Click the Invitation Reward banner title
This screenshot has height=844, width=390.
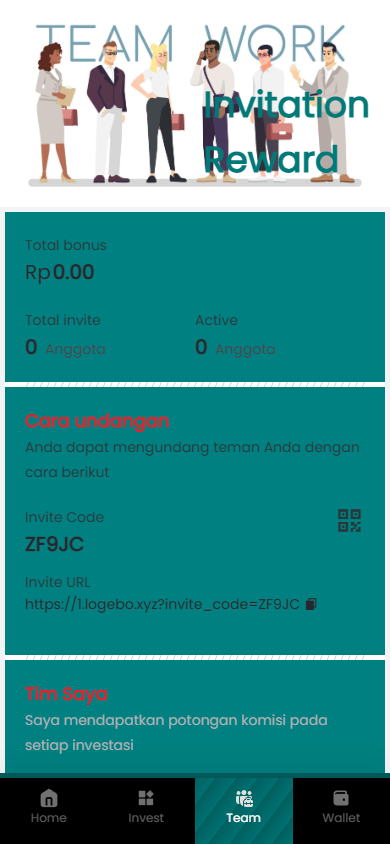pyautogui.click(x=286, y=132)
